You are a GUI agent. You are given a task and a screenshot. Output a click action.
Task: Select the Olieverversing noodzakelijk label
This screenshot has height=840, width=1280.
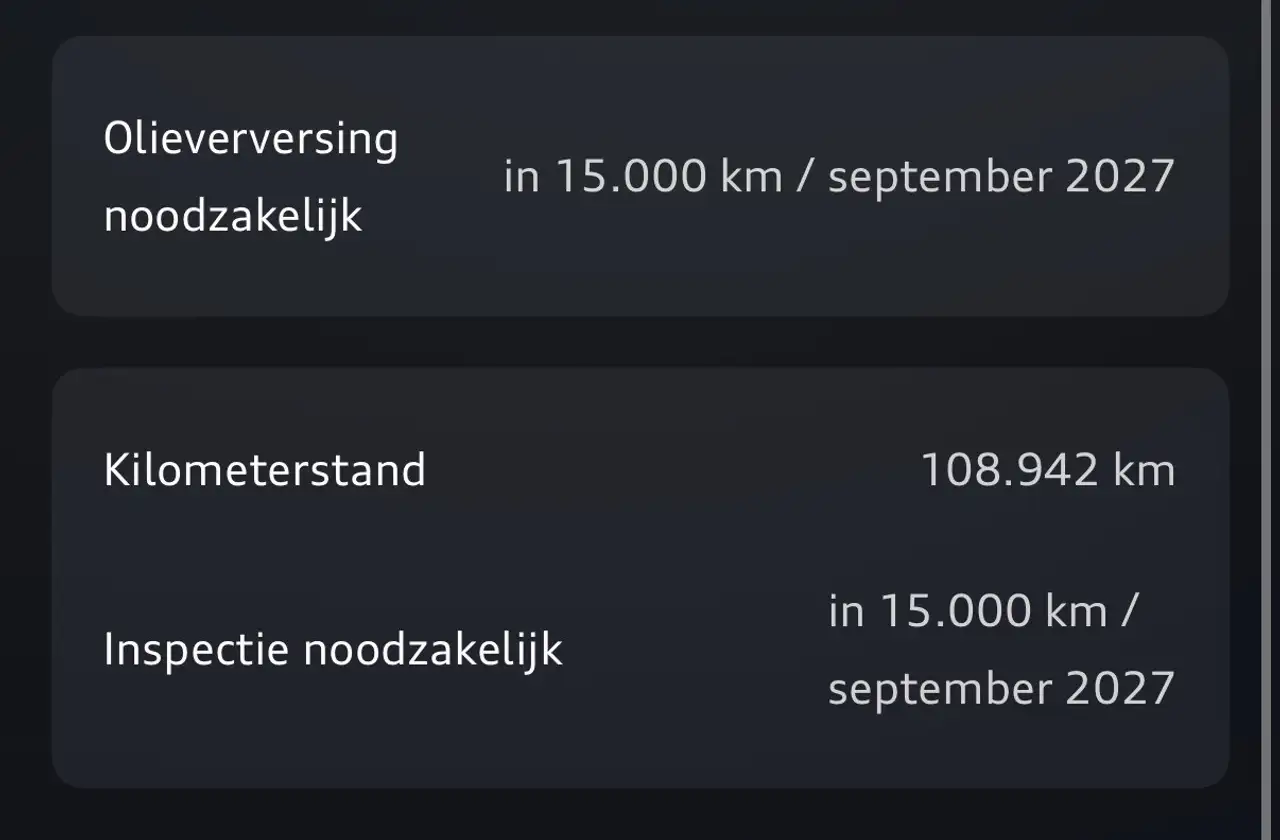pyautogui.click(x=251, y=177)
